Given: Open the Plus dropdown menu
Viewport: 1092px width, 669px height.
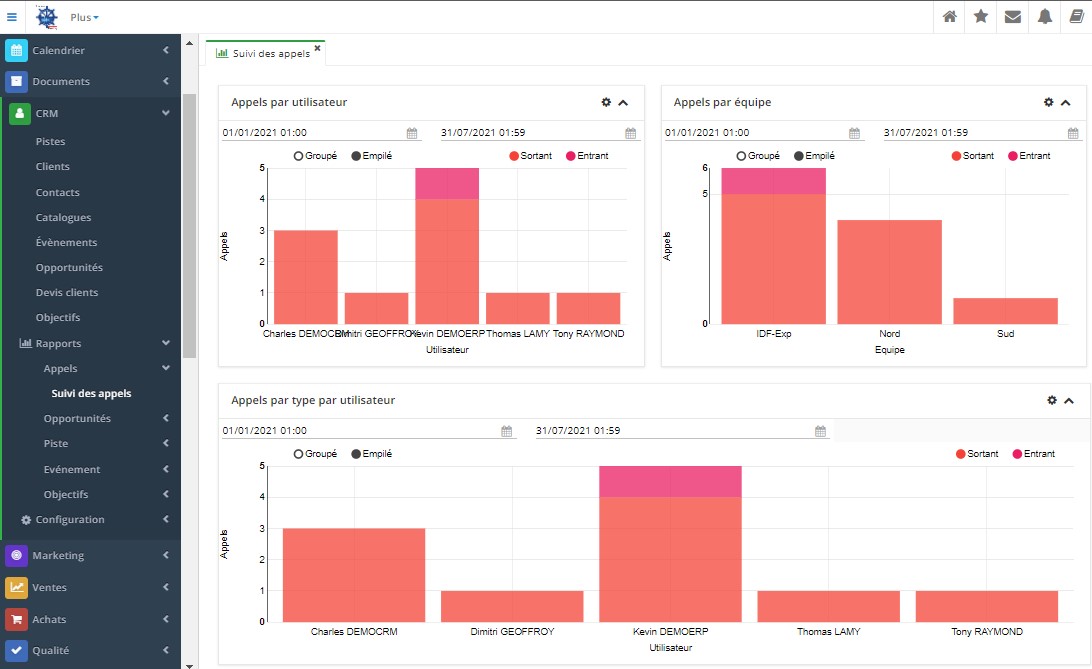Looking at the screenshot, I should coord(85,18).
